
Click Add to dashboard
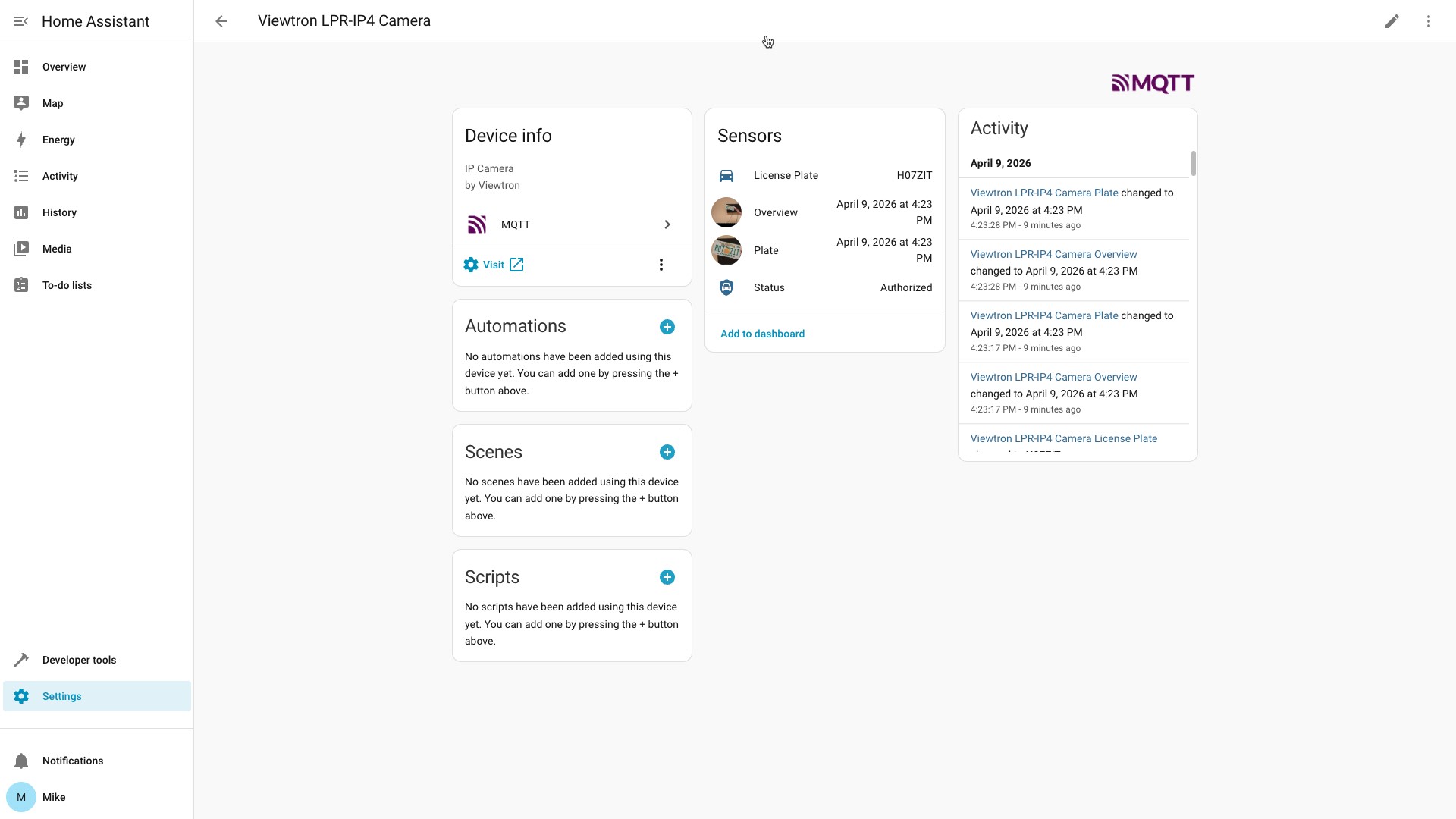762,334
